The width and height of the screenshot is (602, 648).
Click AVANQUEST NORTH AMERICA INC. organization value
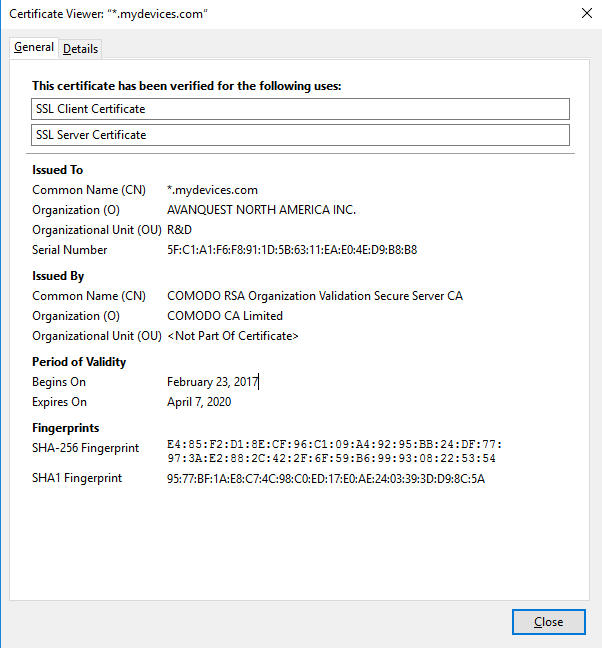coord(262,210)
